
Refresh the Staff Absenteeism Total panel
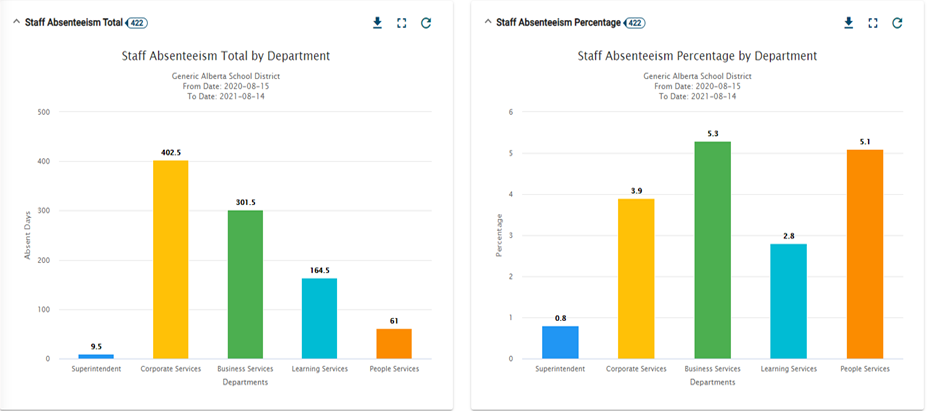tap(426, 23)
